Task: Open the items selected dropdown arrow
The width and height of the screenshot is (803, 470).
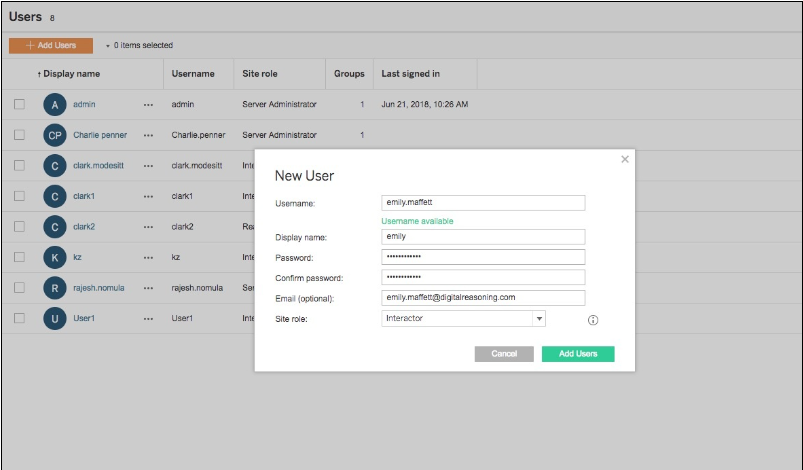Action: coord(108,46)
